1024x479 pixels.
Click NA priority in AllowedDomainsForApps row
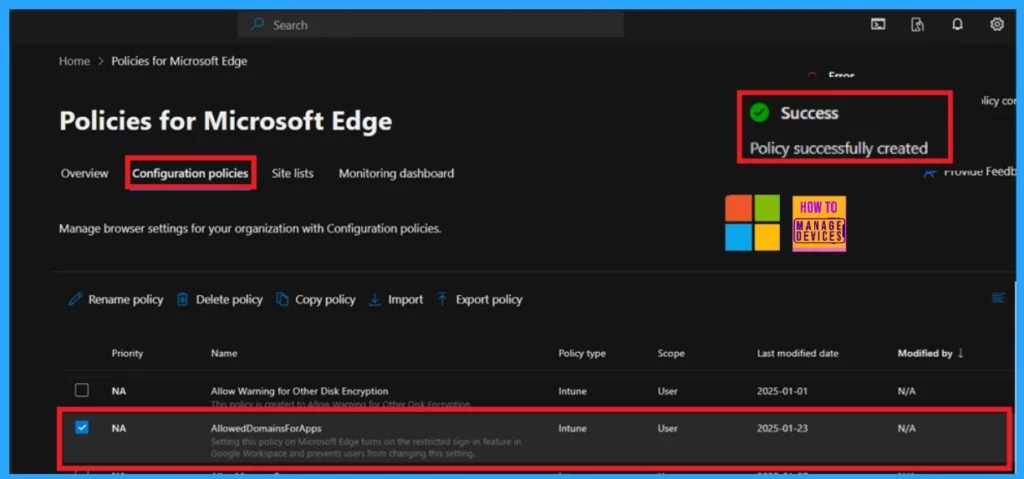point(119,428)
